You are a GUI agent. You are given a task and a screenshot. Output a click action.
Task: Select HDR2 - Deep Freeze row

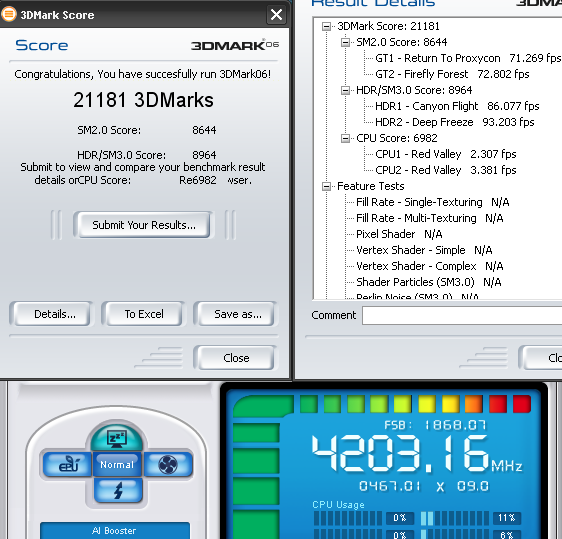pyautogui.click(x=454, y=122)
